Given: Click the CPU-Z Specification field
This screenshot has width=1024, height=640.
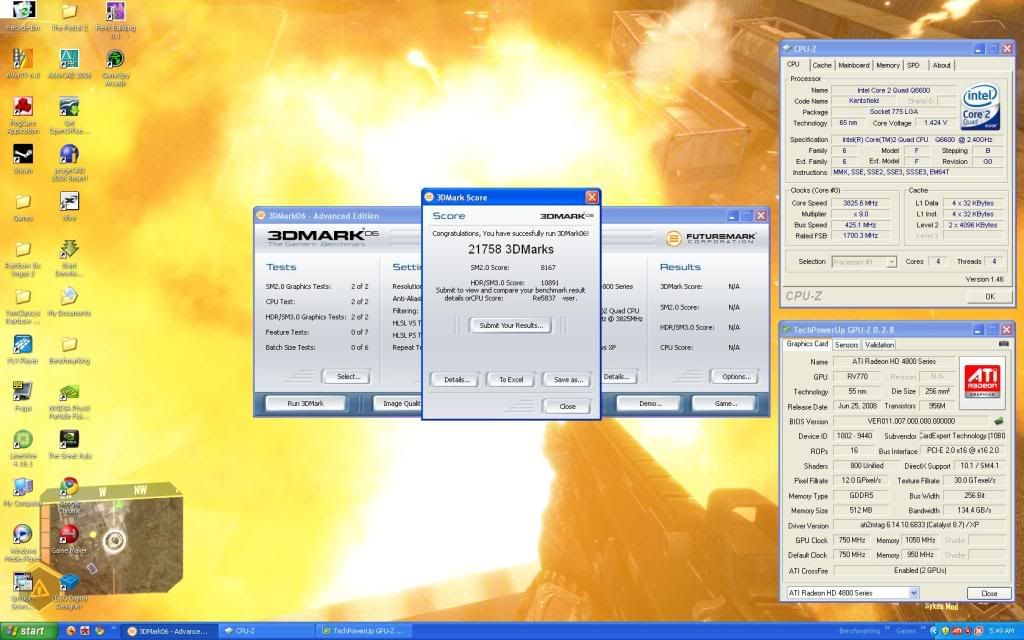Looking at the screenshot, I should coord(917,139).
